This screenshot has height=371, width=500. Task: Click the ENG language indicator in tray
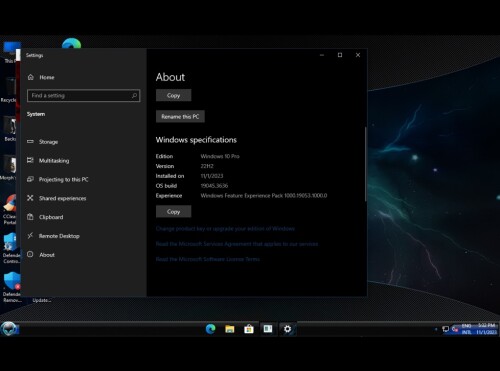(467, 329)
